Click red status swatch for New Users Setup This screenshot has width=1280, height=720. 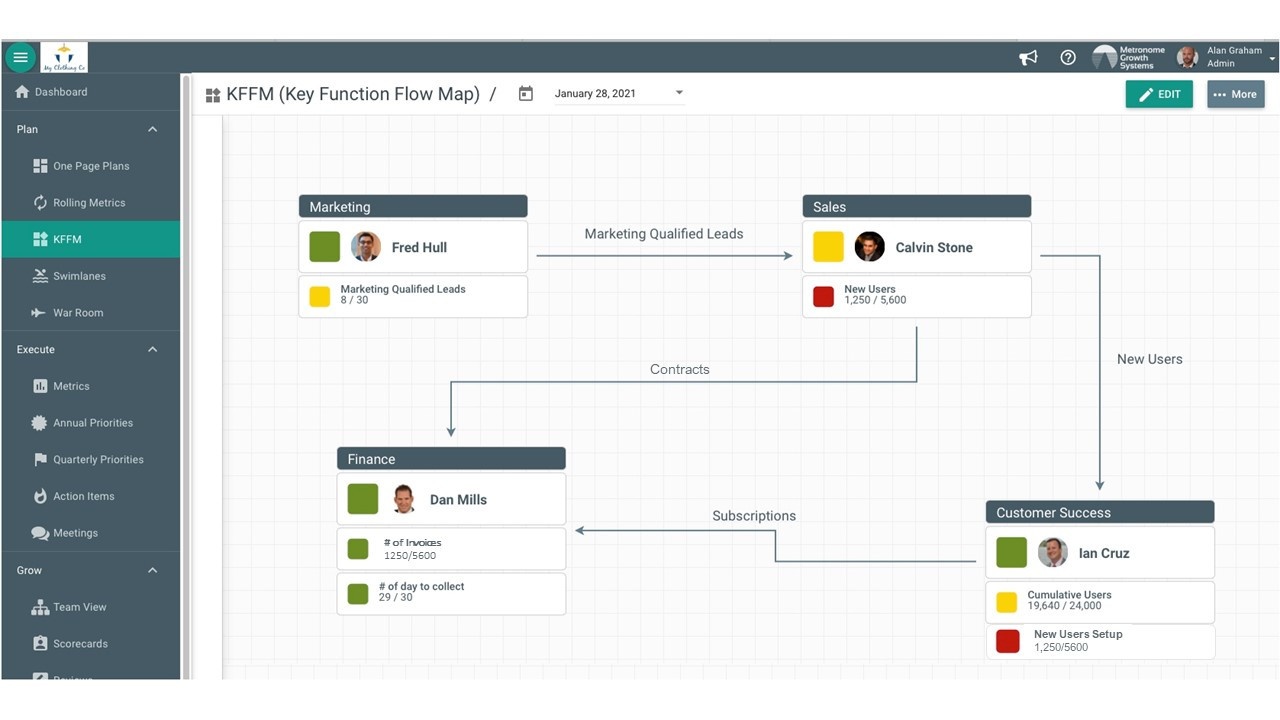1008,641
